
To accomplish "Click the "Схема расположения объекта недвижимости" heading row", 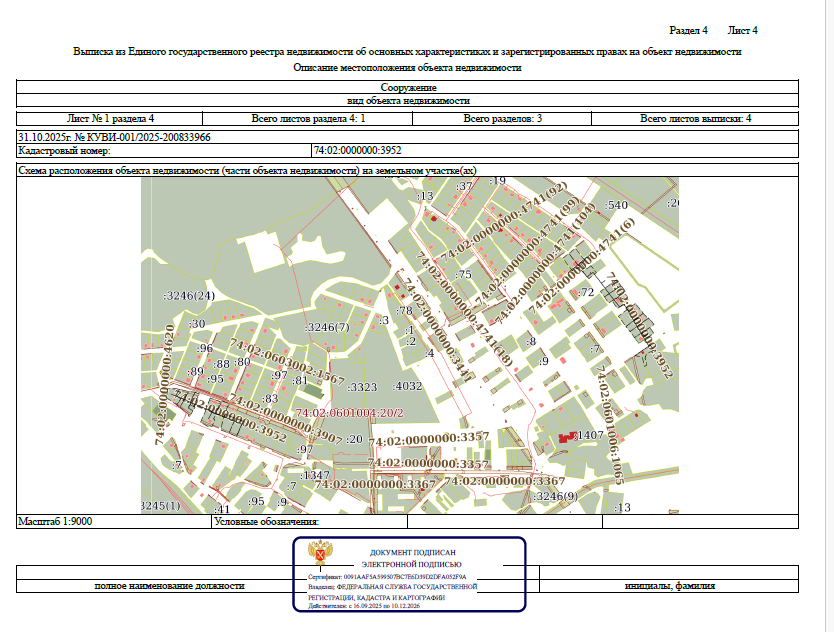I will (x=407, y=170).
